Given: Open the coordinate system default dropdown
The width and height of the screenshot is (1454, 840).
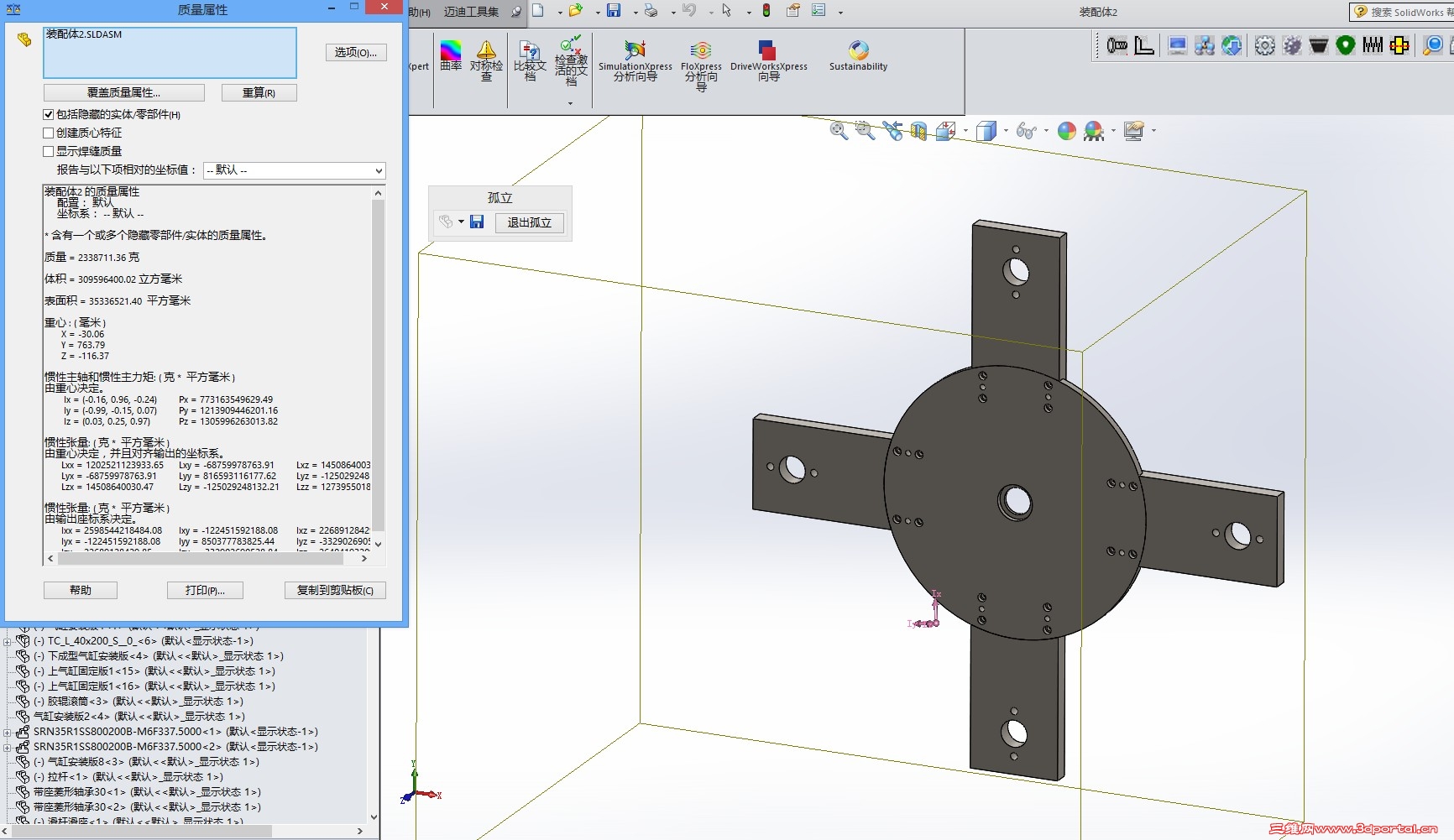Looking at the screenshot, I should pos(294,170).
